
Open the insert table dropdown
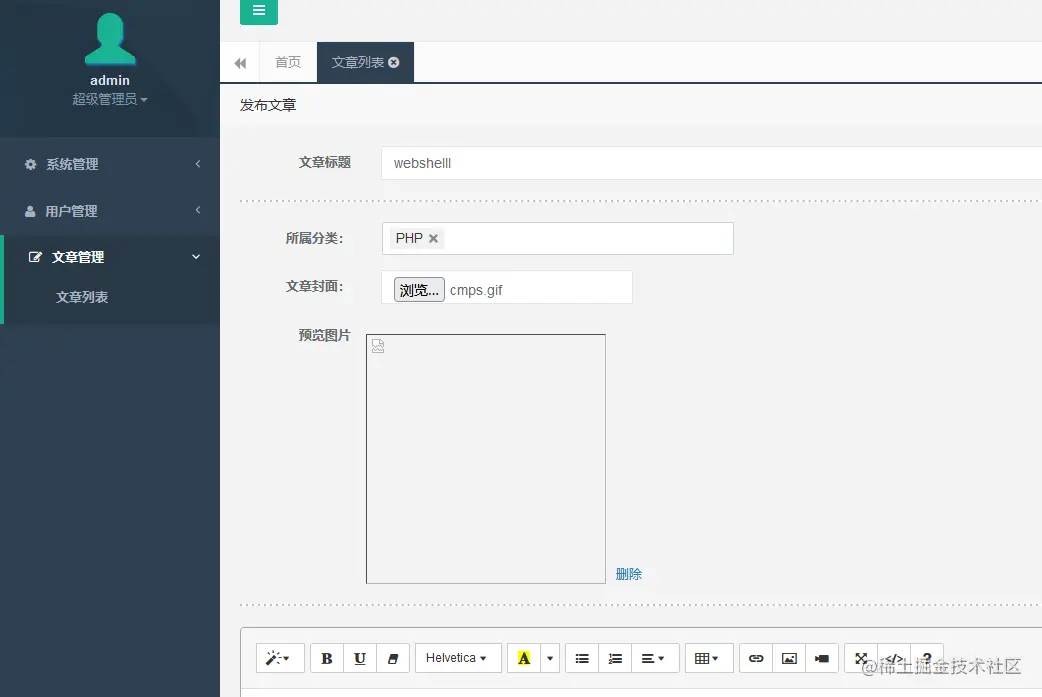[x=709, y=658]
